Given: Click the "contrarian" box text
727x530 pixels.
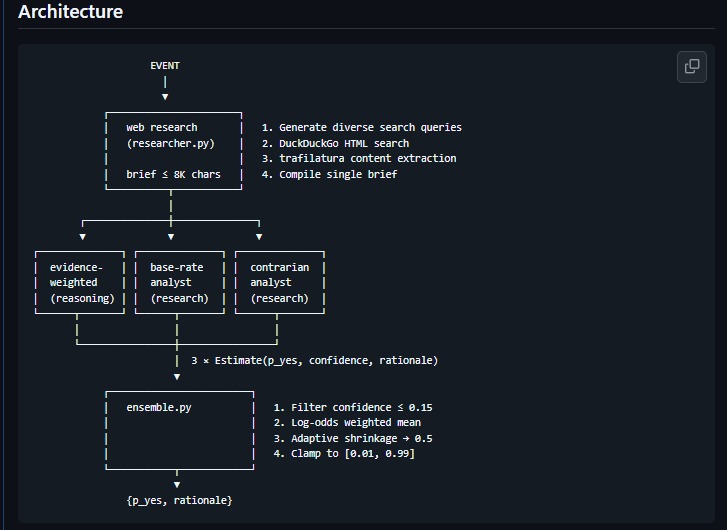Looking at the screenshot, I should tap(280, 267).
